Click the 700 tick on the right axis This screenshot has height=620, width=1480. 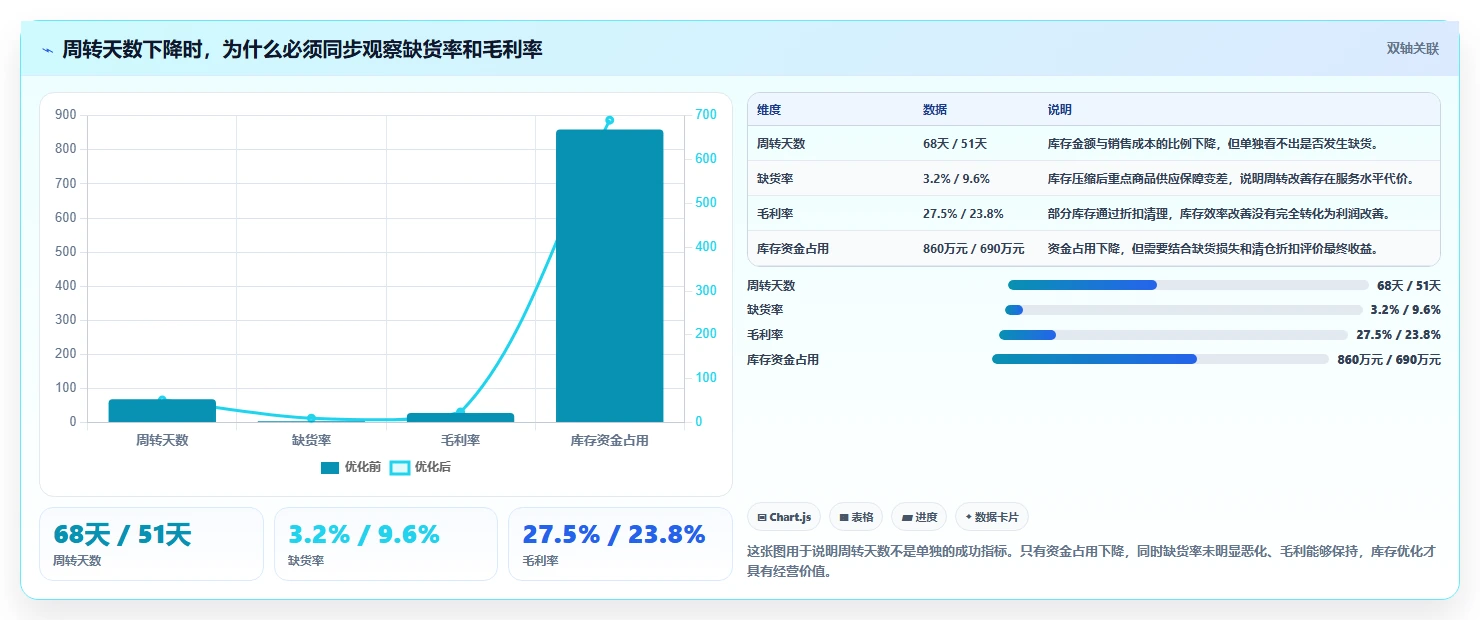pyautogui.click(x=706, y=115)
